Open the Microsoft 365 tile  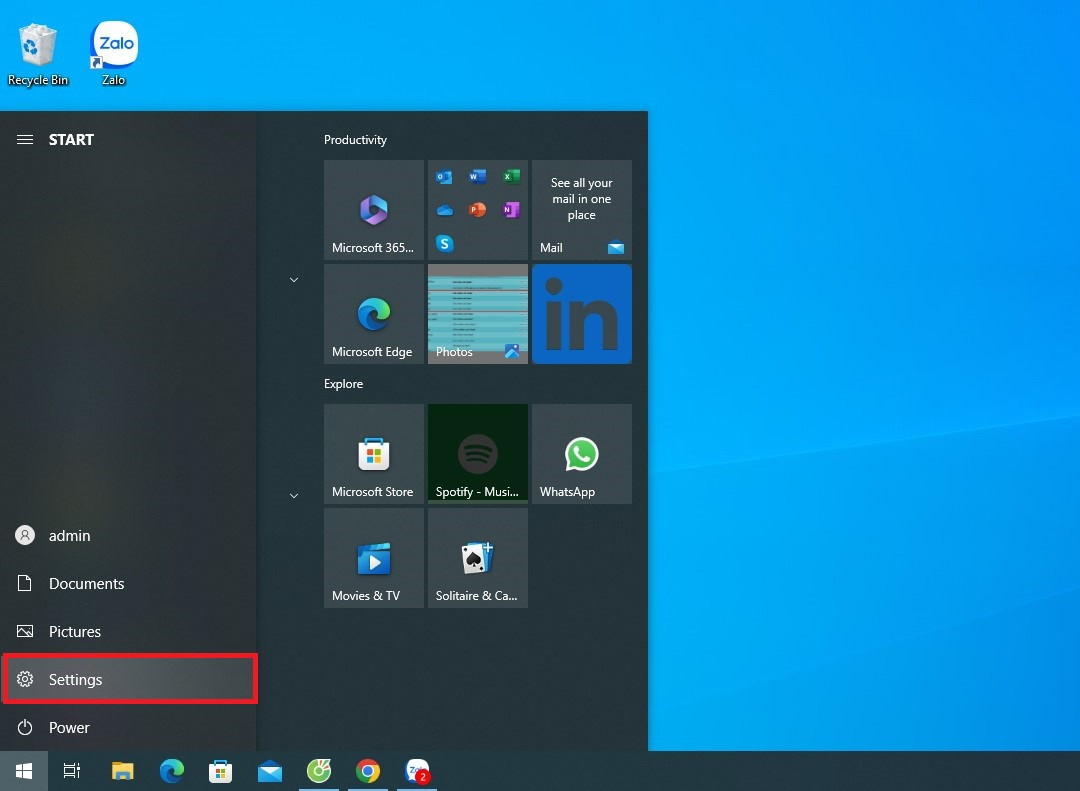(x=374, y=210)
